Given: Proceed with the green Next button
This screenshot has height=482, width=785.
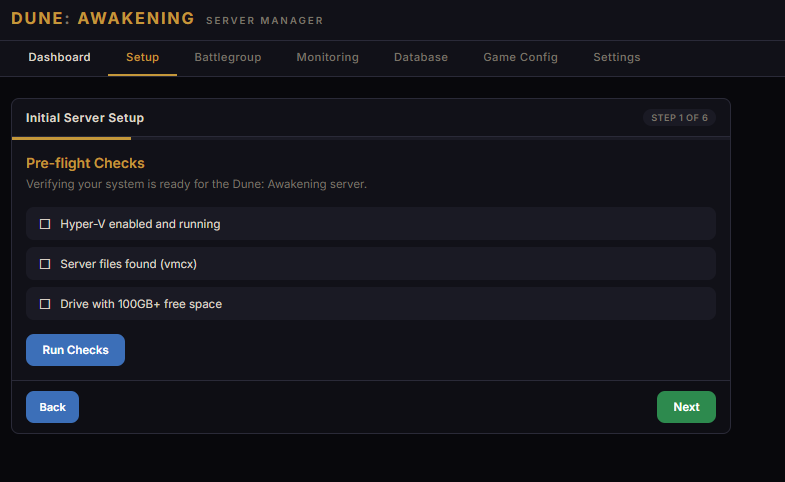Looking at the screenshot, I should pos(686,407).
